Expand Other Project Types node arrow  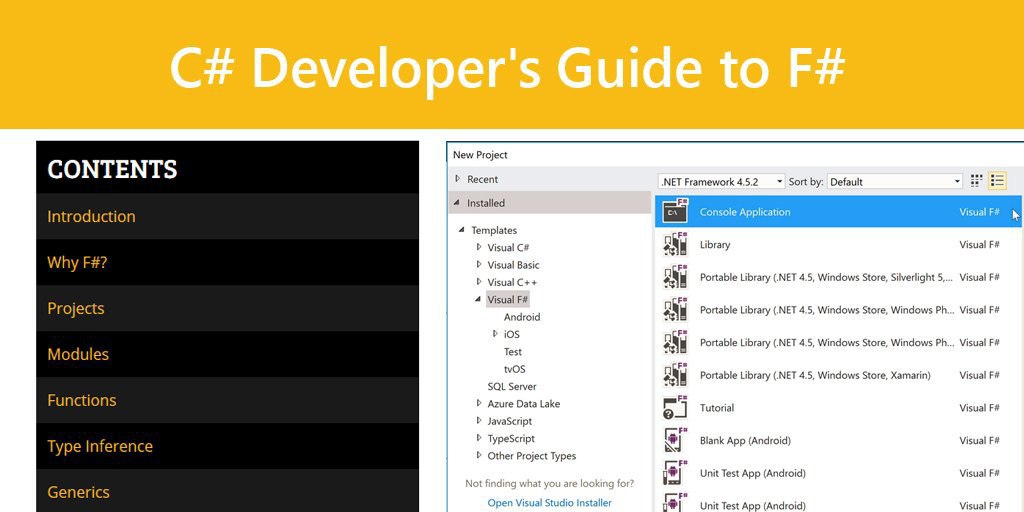click(x=479, y=455)
